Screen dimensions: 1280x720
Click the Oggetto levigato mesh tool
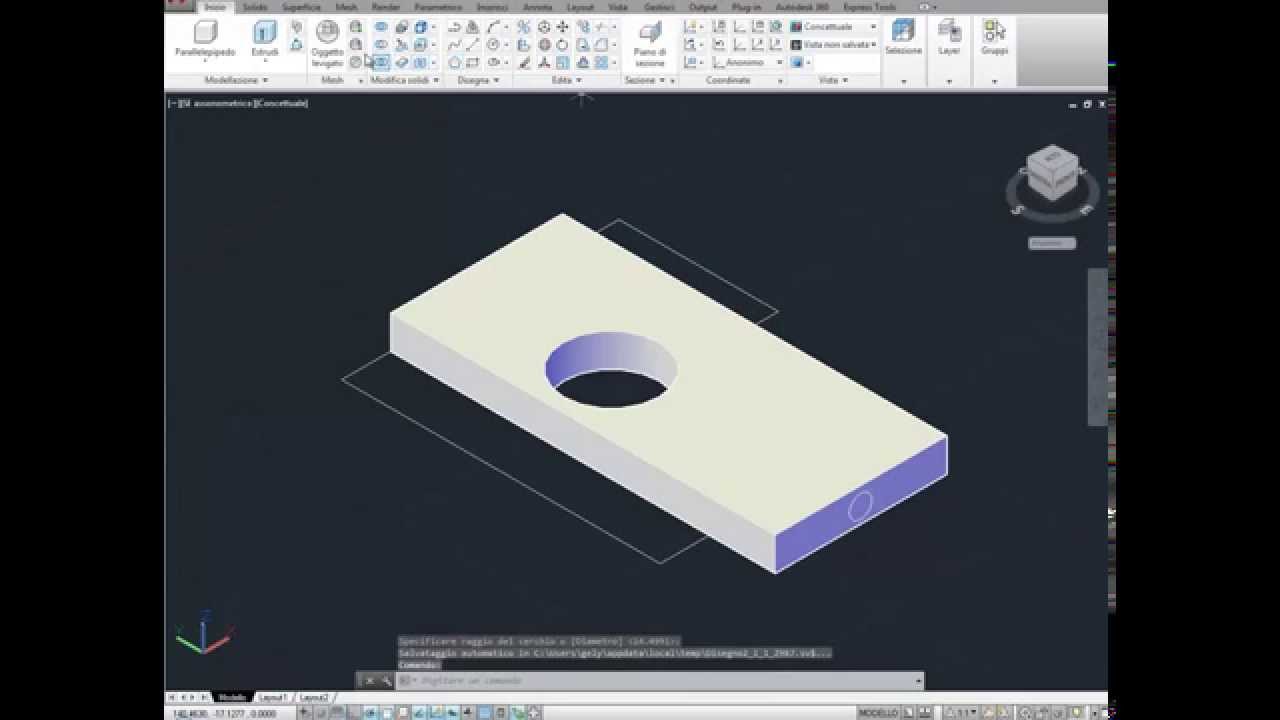pyautogui.click(x=327, y=44)
